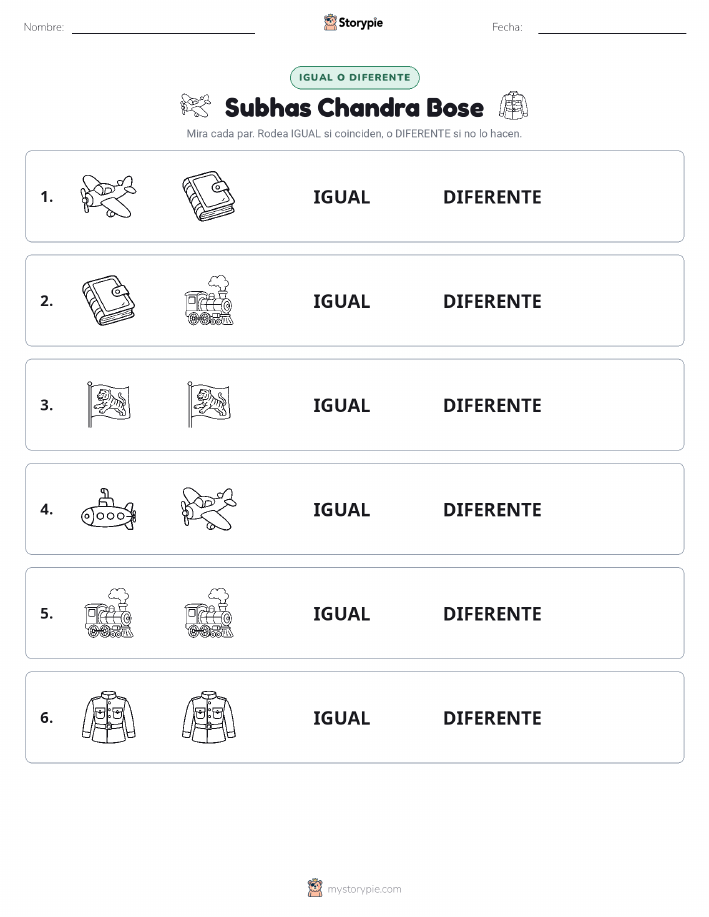This screenshot has height=917, width=709.
Task: Click the IGUAL O DIFERENTE badge
Action: click(x=354, y=77)
